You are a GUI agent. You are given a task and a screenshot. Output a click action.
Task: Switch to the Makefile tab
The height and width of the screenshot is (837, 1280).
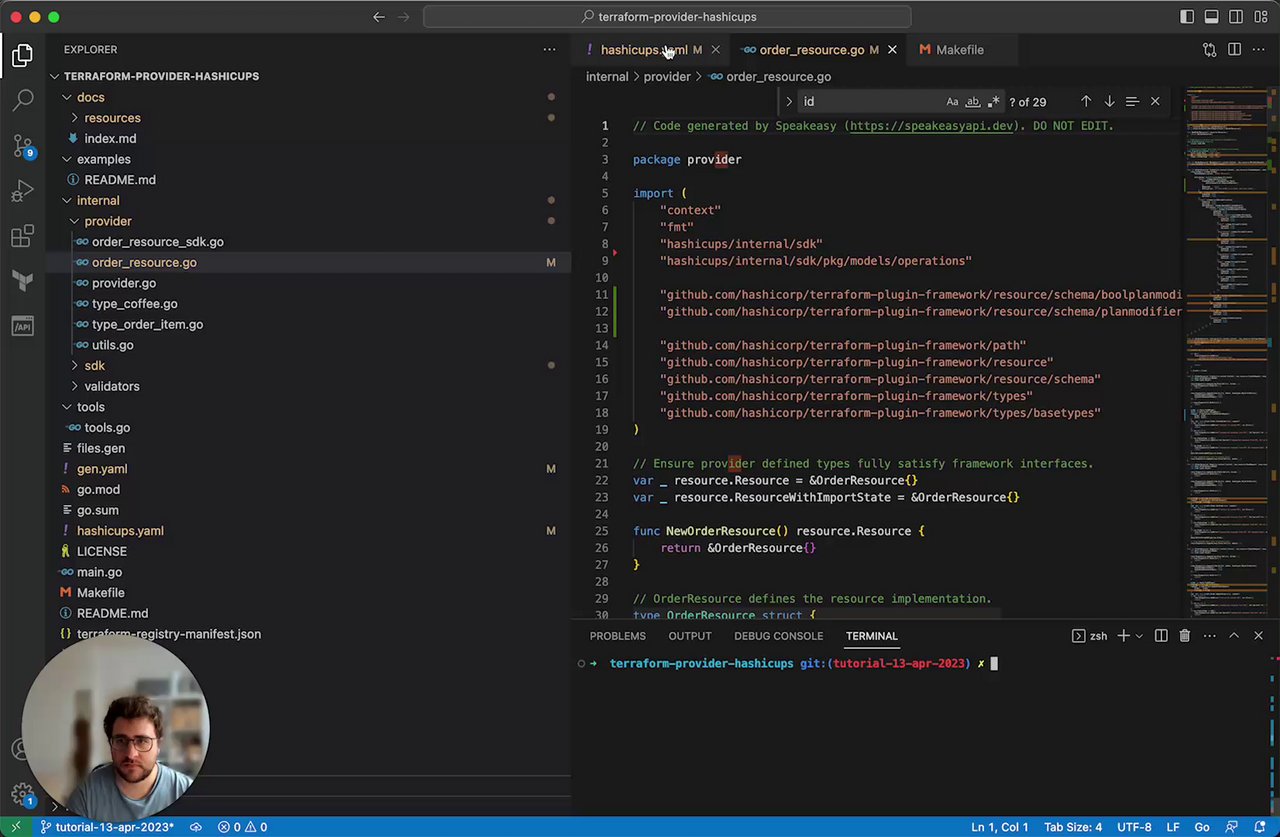click(x=958, y=50)
